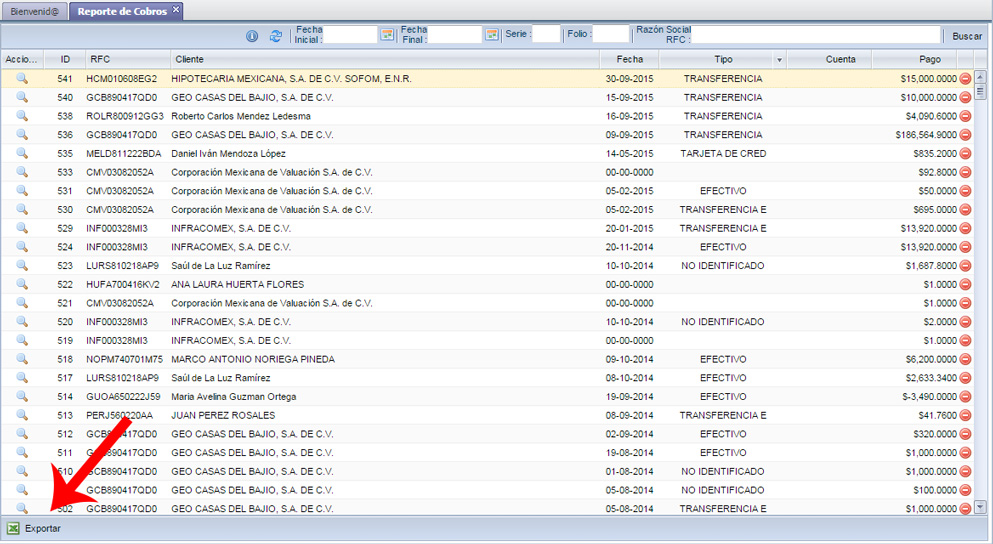
Task: Delete the row with ID 540
Action: (x=965, y=97)
